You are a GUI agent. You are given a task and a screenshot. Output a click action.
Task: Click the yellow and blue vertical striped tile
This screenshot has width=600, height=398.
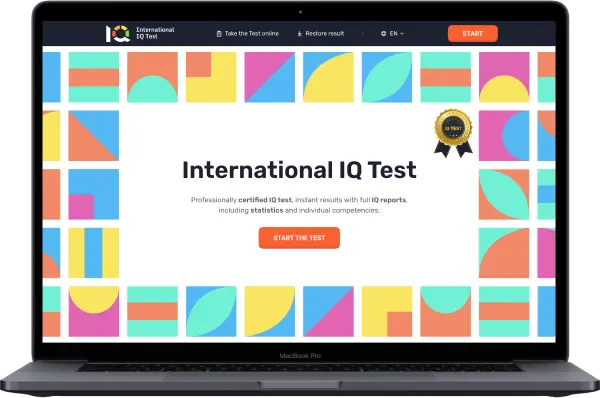[x=94, y=253]
